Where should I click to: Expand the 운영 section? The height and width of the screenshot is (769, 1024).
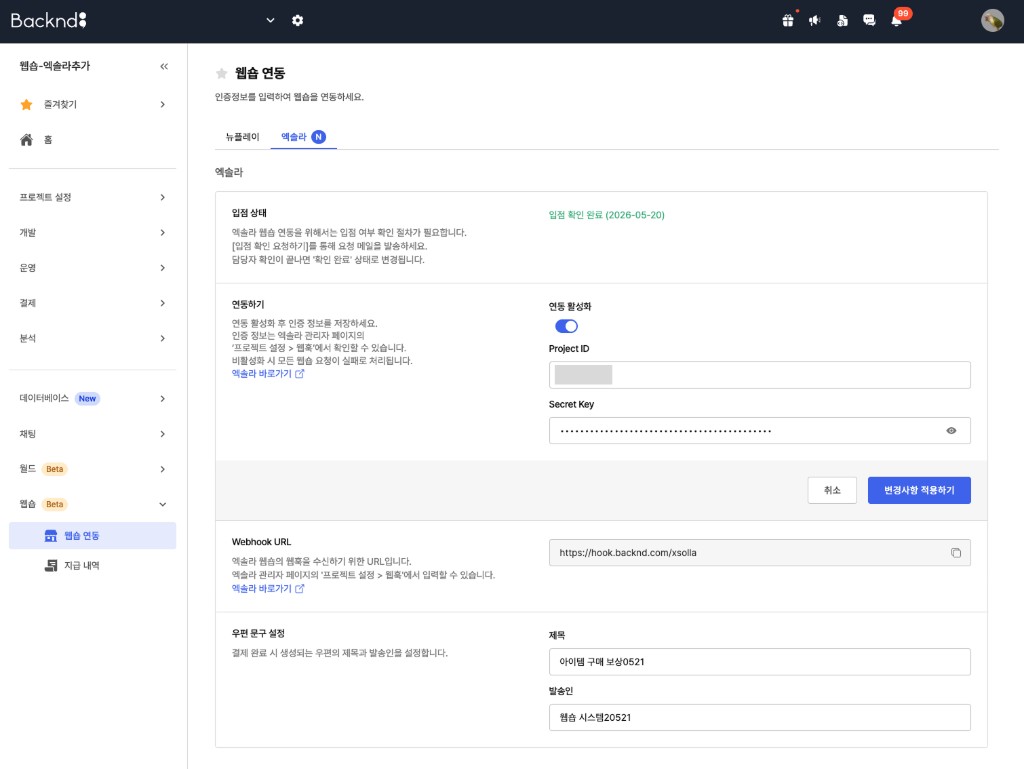[92, 268]
